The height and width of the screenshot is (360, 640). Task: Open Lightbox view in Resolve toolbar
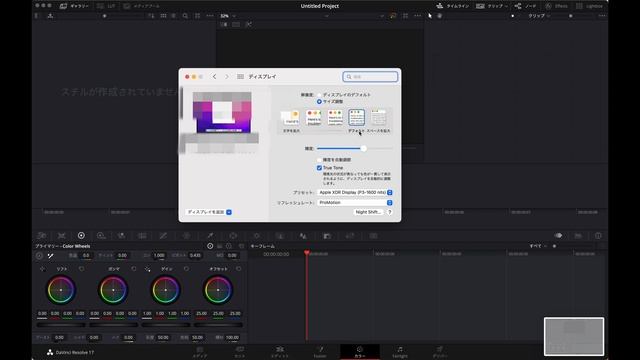click(x=589, y=6)
